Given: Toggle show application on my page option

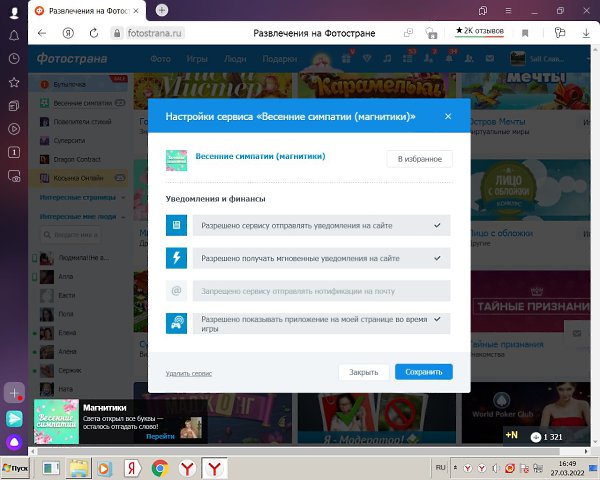Looking at the screenshot, I should pos(321,323).
